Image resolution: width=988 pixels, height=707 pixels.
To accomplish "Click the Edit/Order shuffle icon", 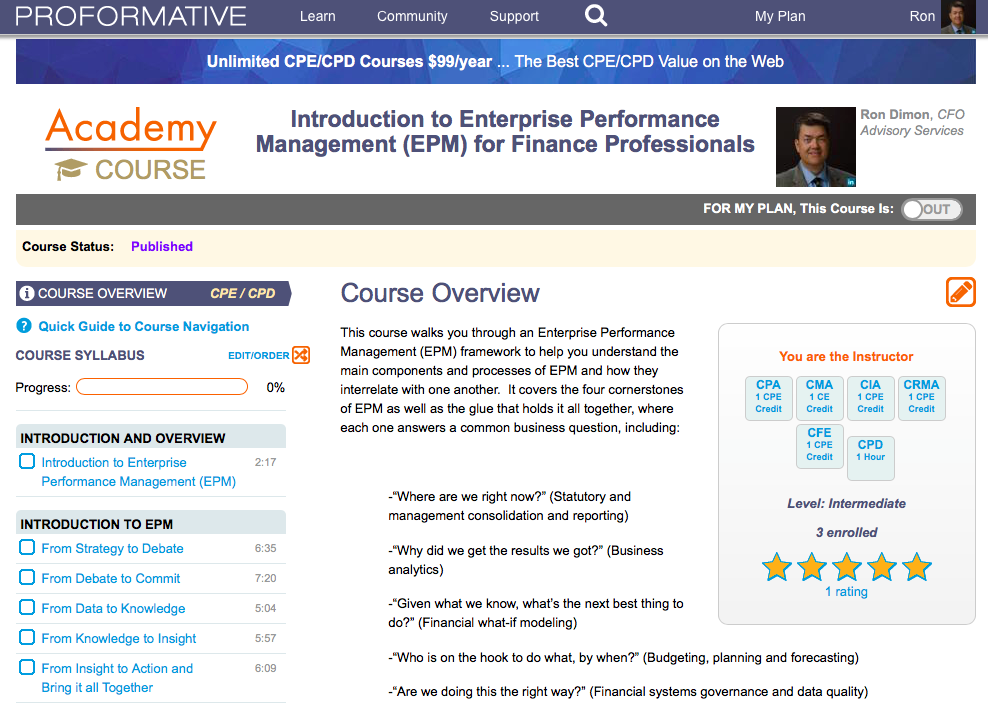I will click(x=301, y=355).
